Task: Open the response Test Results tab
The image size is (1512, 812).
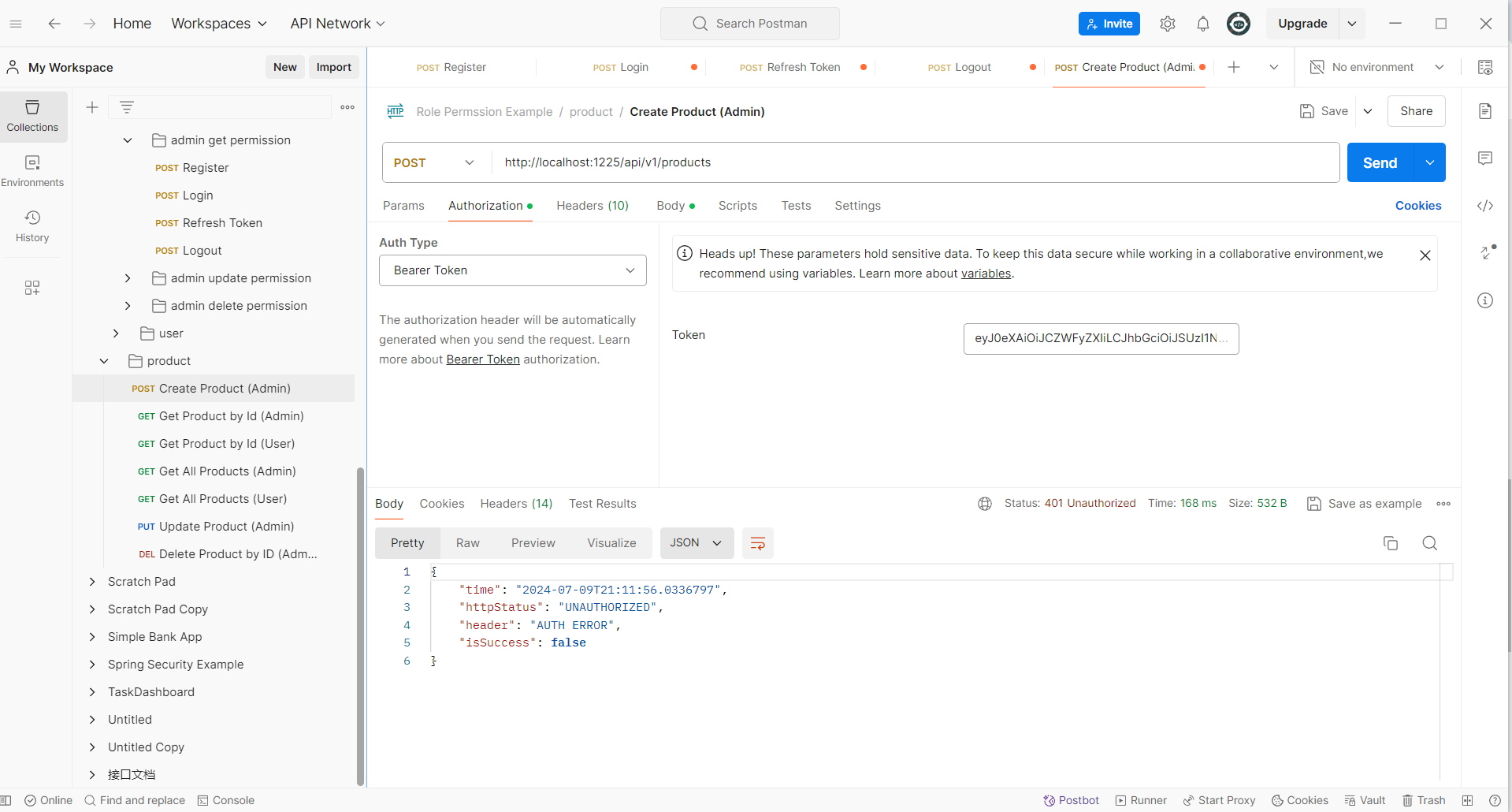Action: coord(603,504)
